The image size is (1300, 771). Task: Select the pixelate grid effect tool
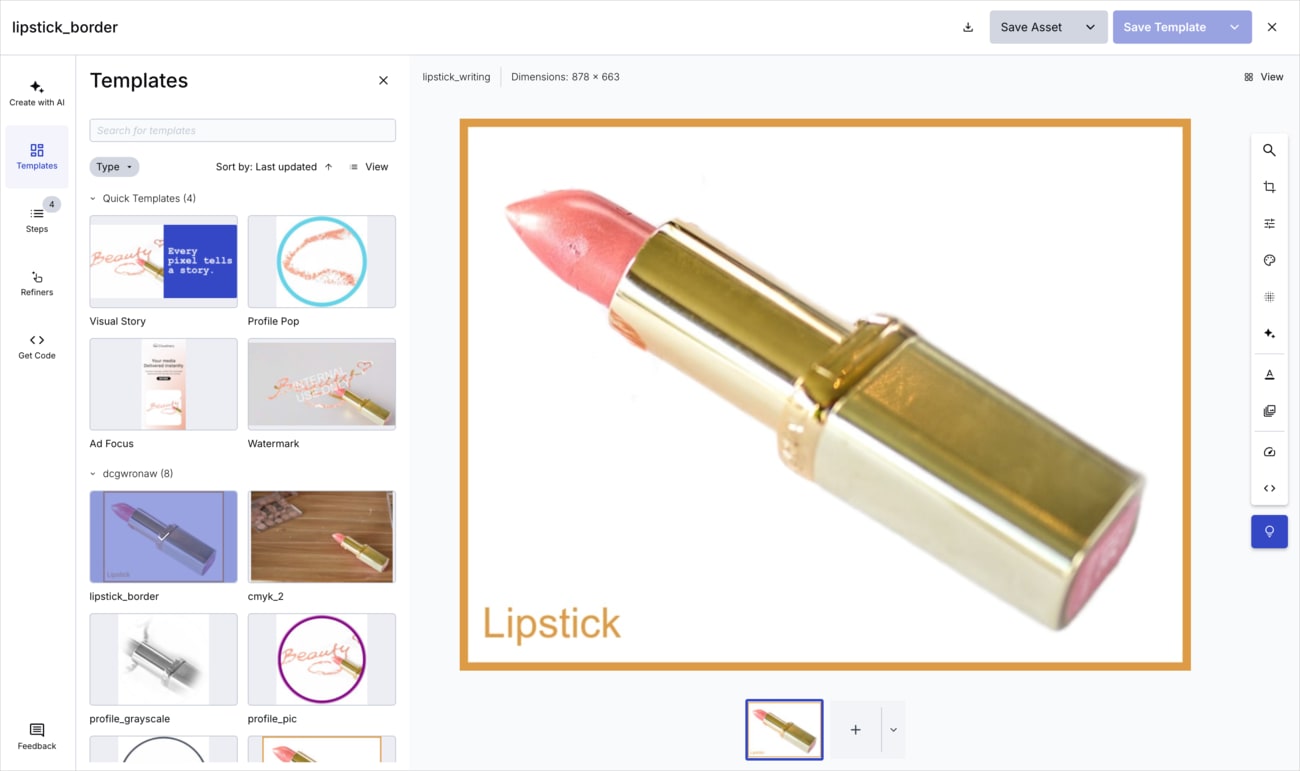1269,297
